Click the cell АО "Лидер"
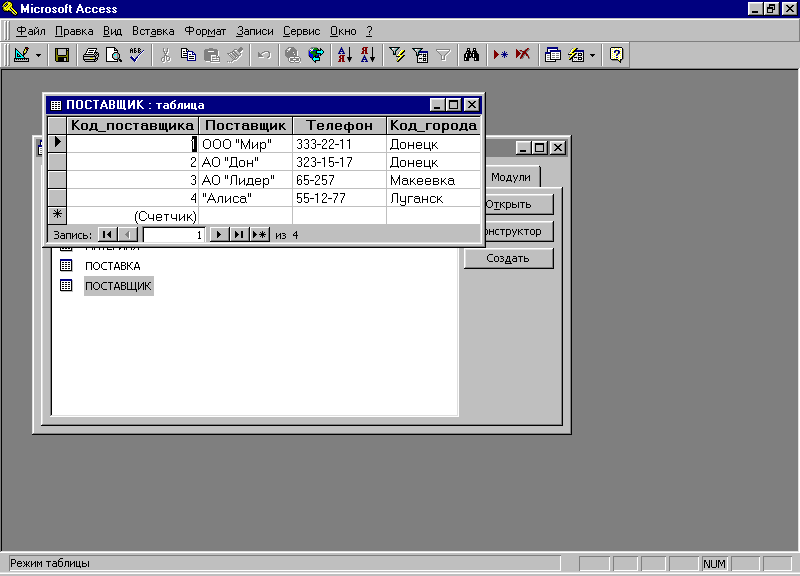The width and height of the screenshot is (800, 576). pos(245,180)
